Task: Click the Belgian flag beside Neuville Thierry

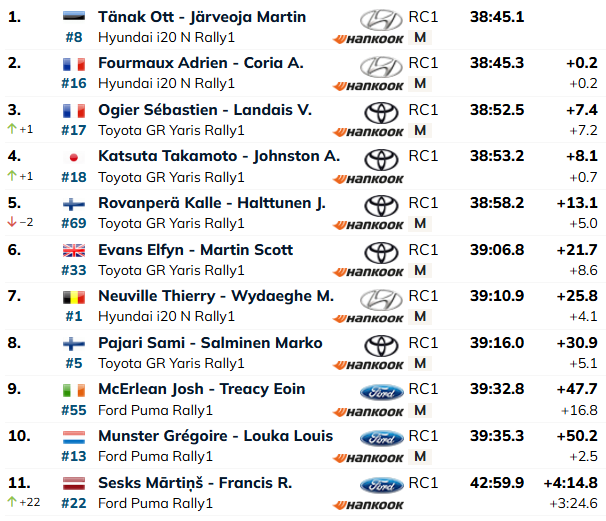Action: click(74, 297)
